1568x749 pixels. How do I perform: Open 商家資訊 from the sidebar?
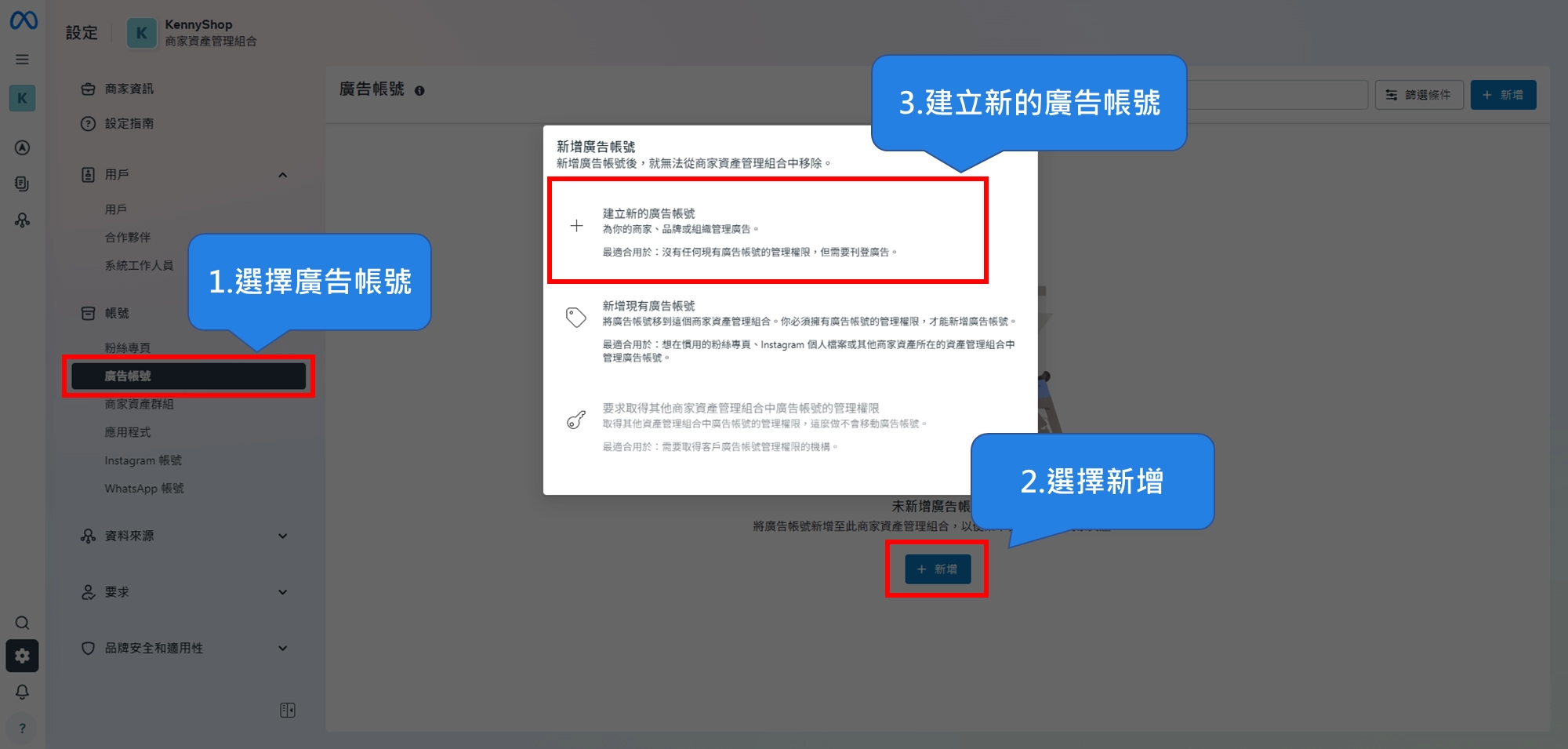[x=128, y=89]
